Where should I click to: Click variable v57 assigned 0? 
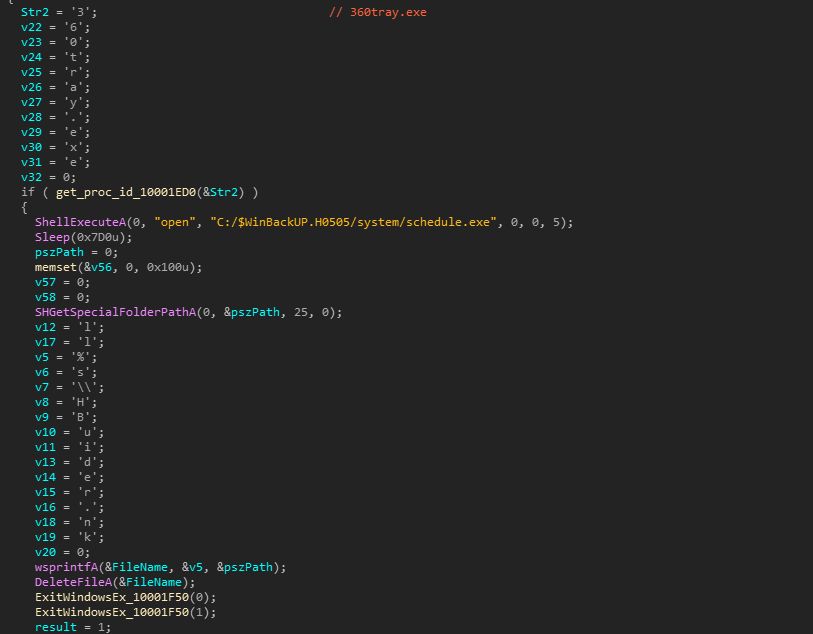pyautogui.click(x=45, y=282)
